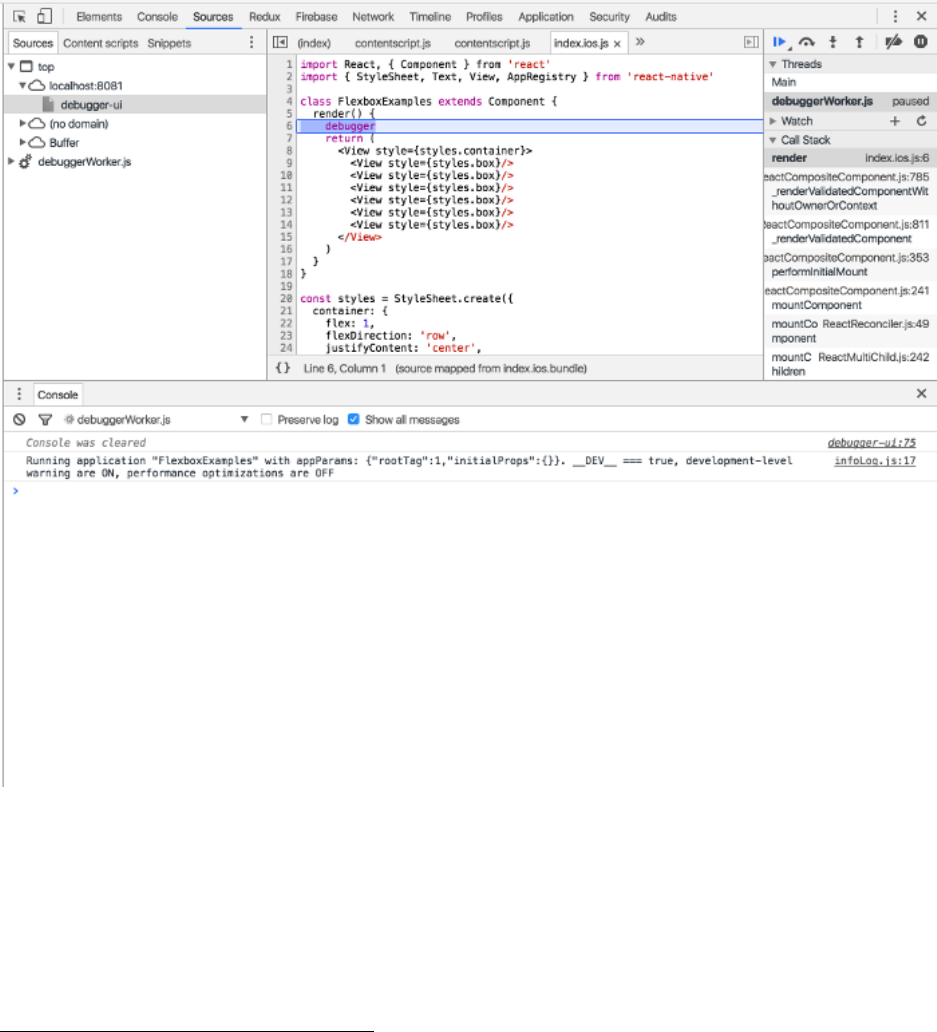Resume script execution button
This screenshot has width=937, height=1032.
(x=780, y=43)
